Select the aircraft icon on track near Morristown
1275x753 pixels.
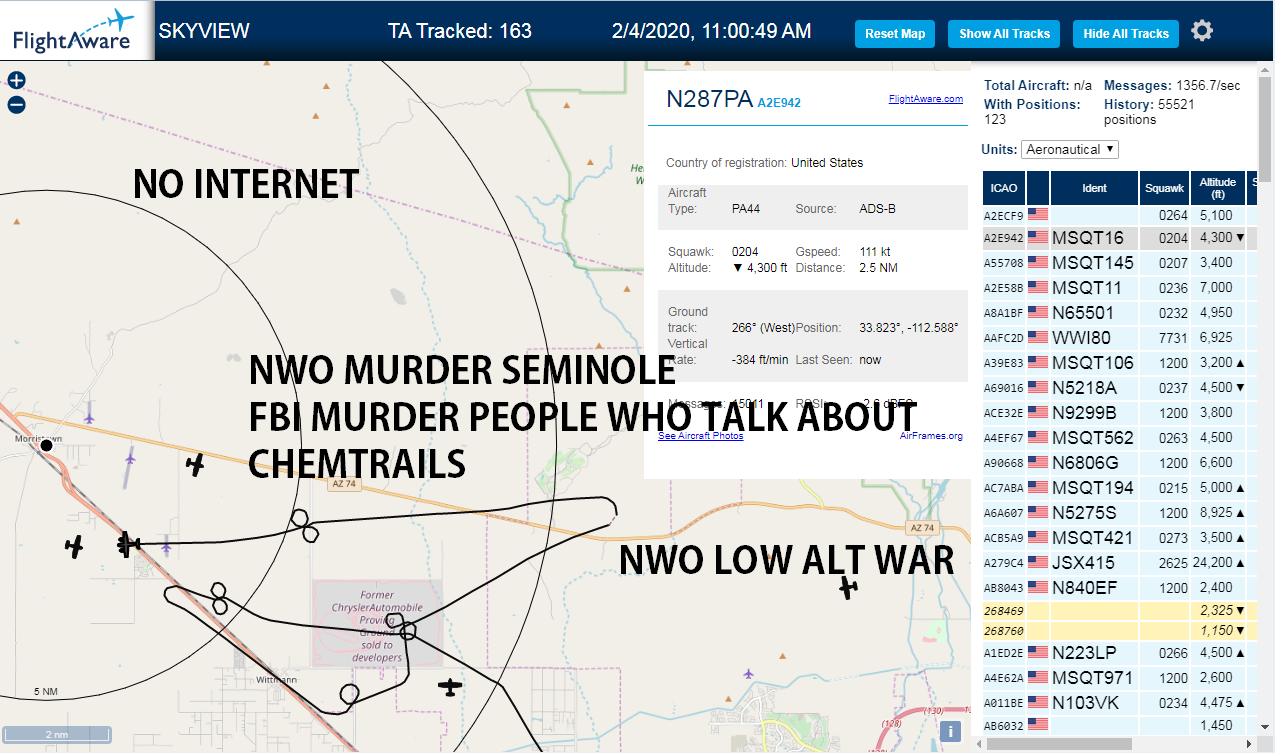pos(127,543)
